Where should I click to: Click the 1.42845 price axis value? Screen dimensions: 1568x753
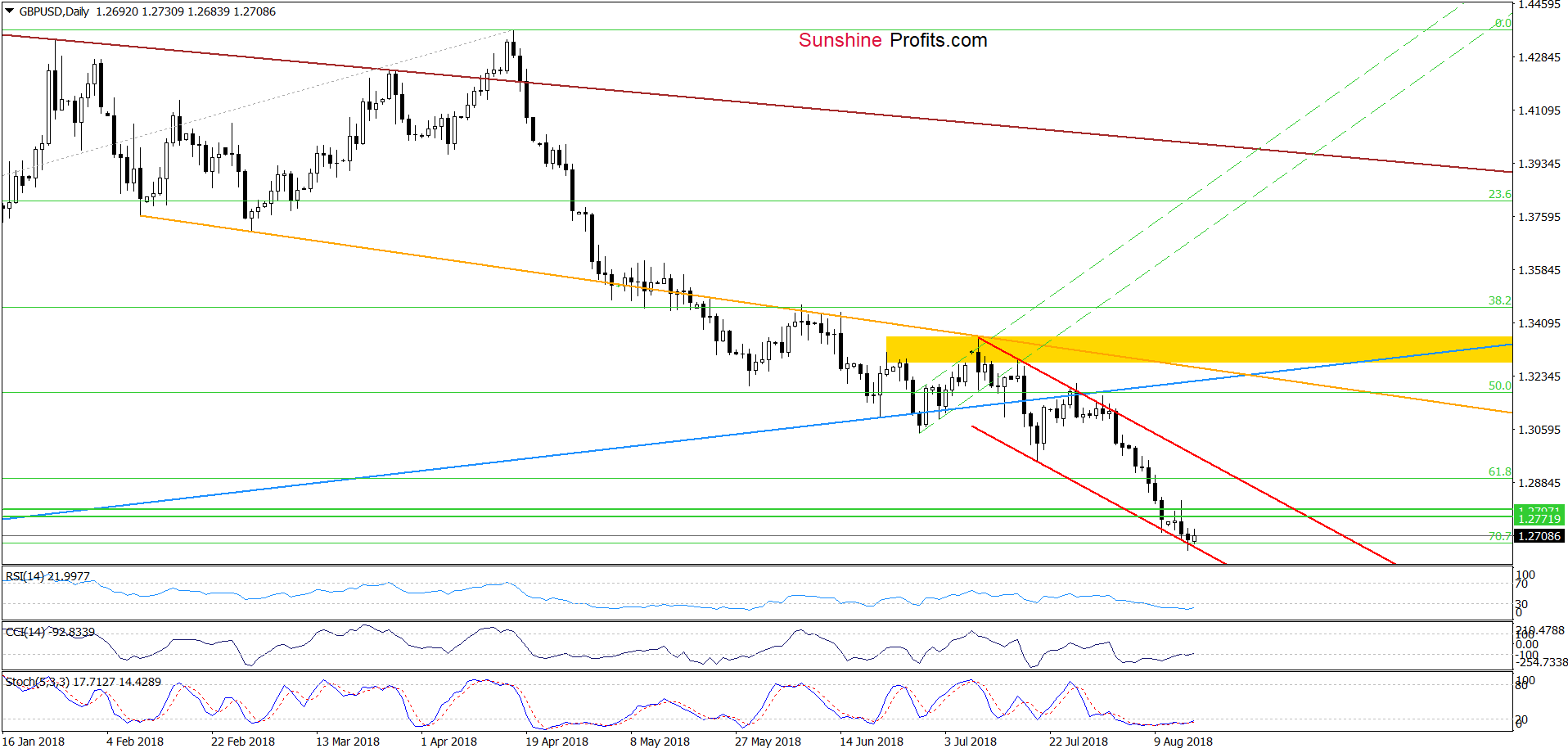pos(1539,57)
